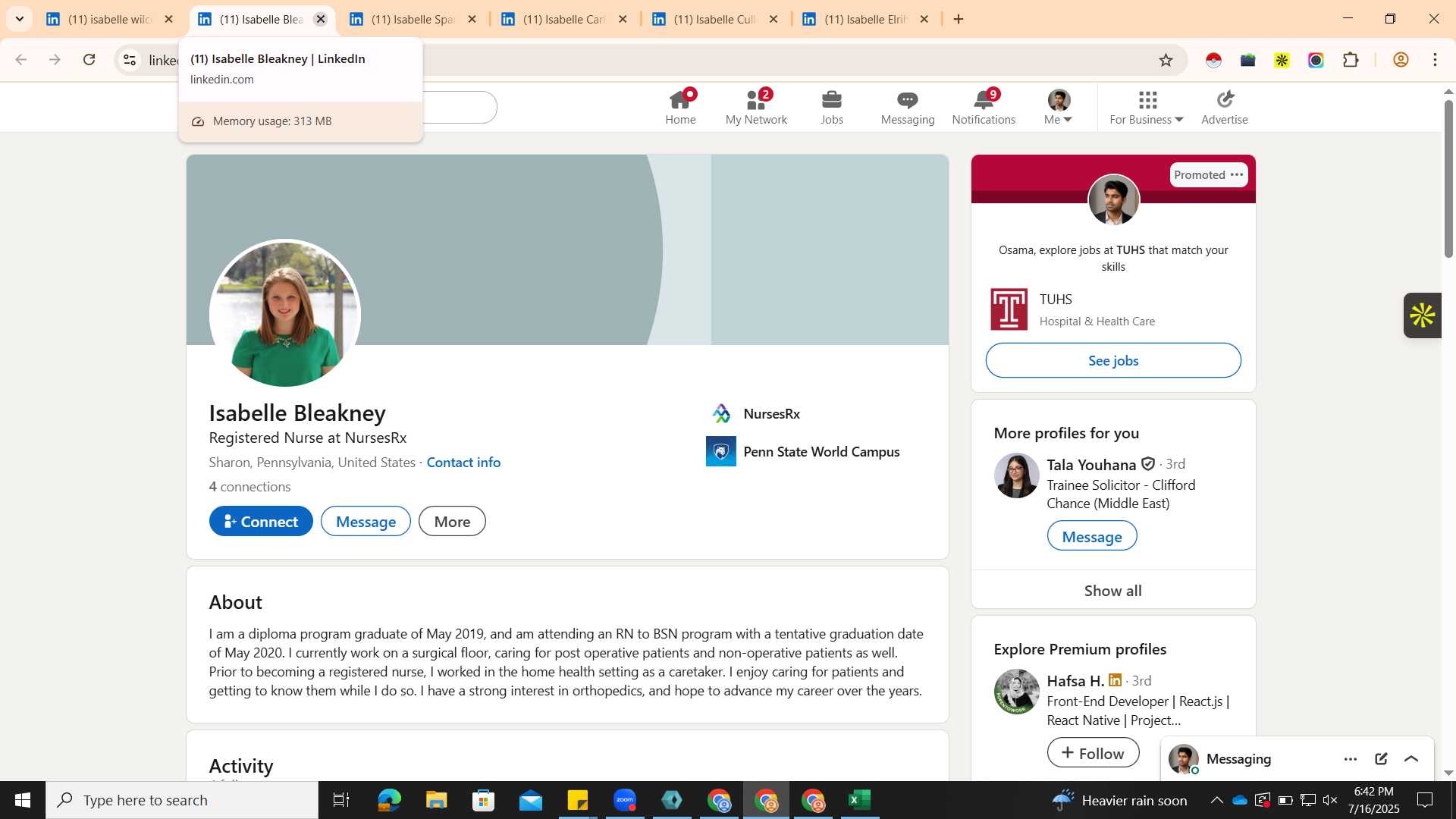Expand the For Business menu
Image resolution: width=1456 pixels, height=819 pixels.
click(1147, 107)
